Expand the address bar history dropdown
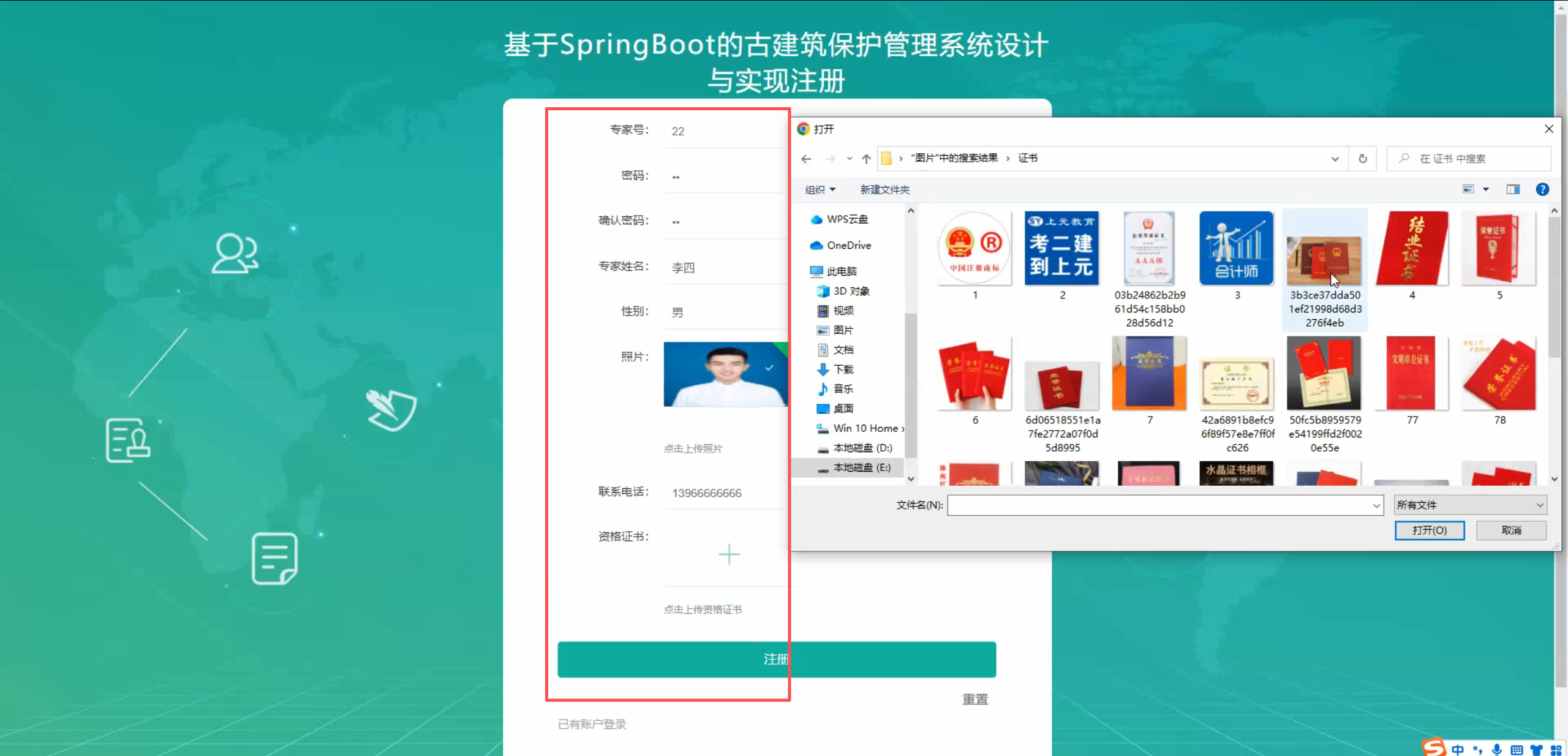The width and height of the screenshot is (1568, 756). coord(1335,159)
